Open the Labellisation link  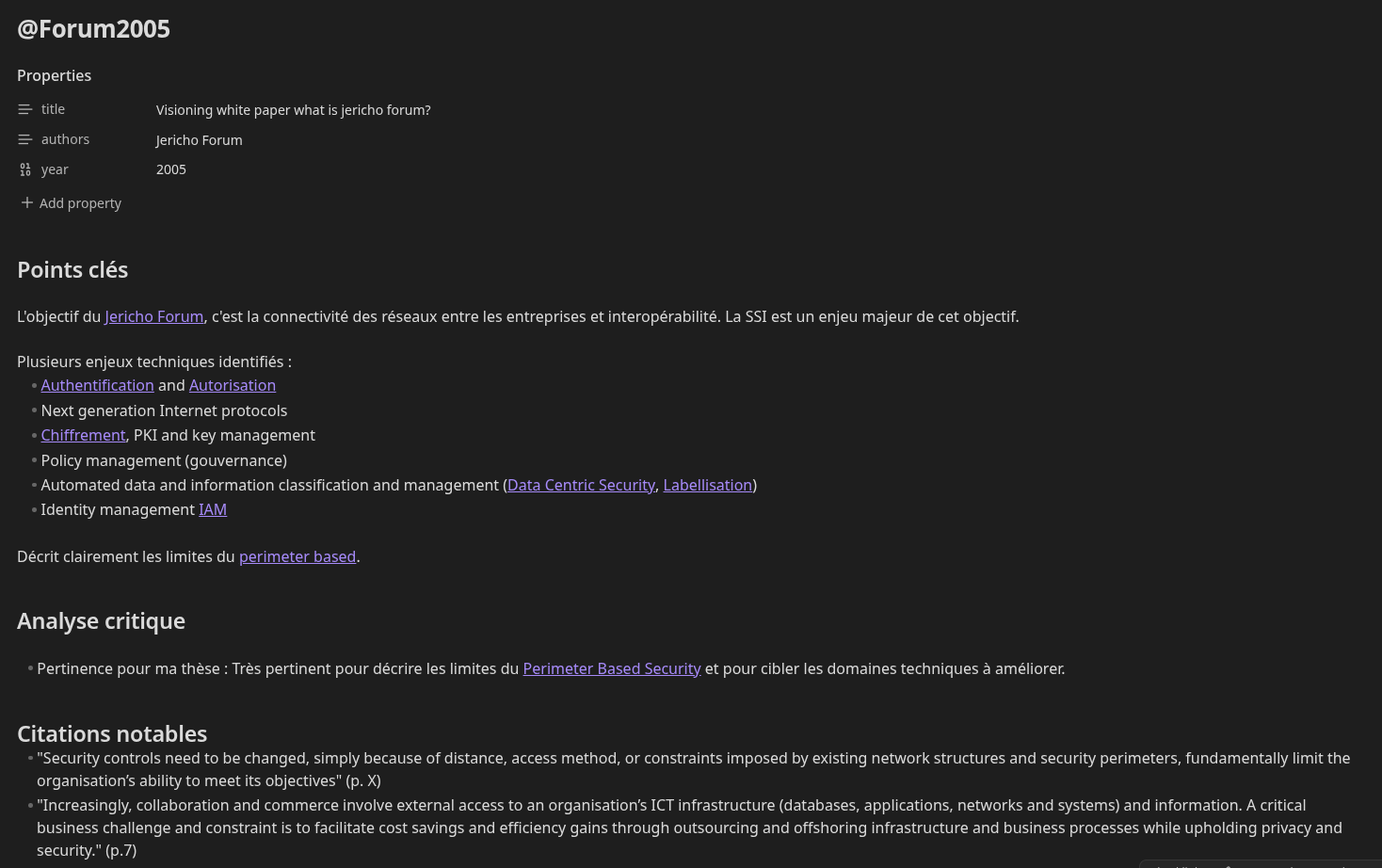click(x=707, y=485)
